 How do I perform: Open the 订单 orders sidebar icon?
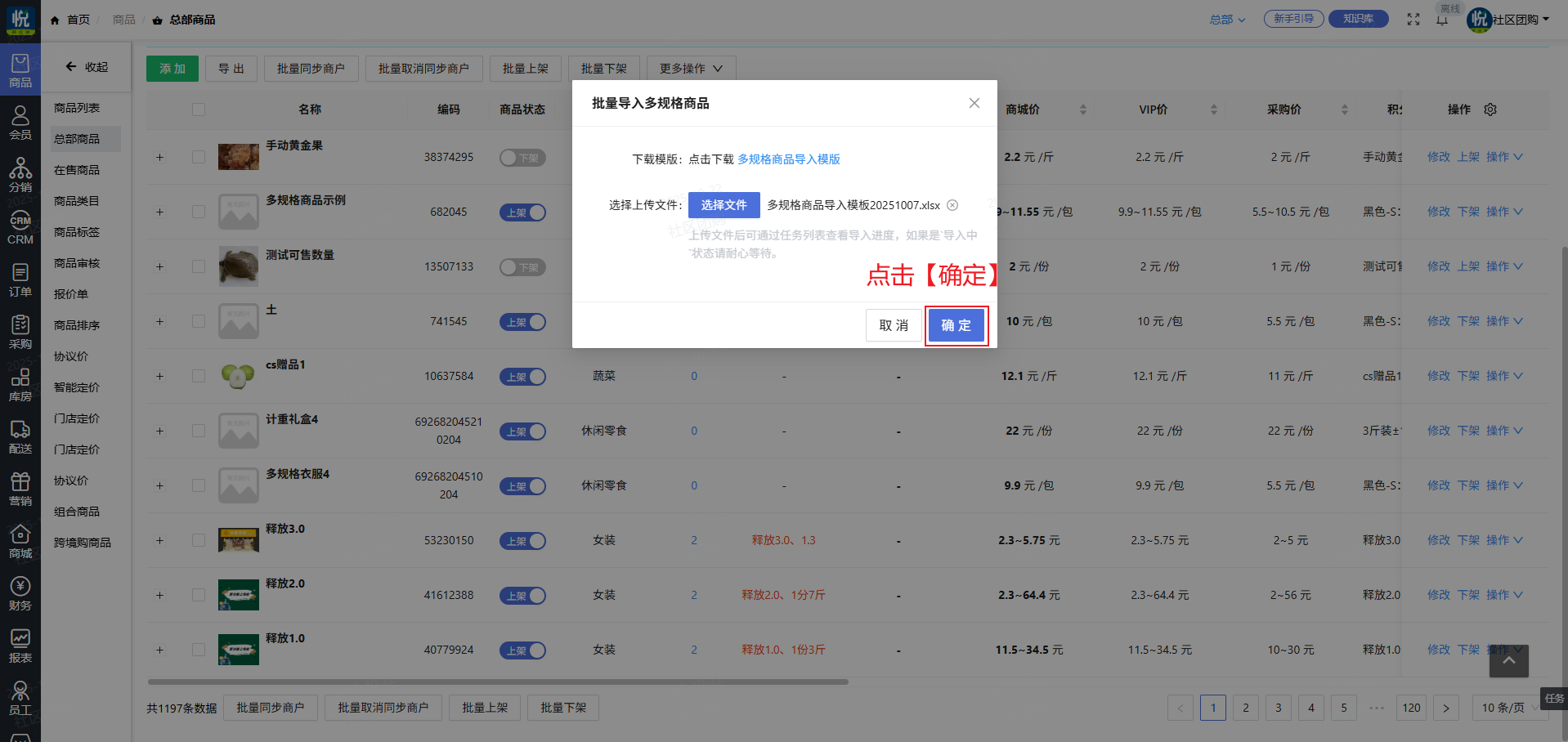point(20,279)
